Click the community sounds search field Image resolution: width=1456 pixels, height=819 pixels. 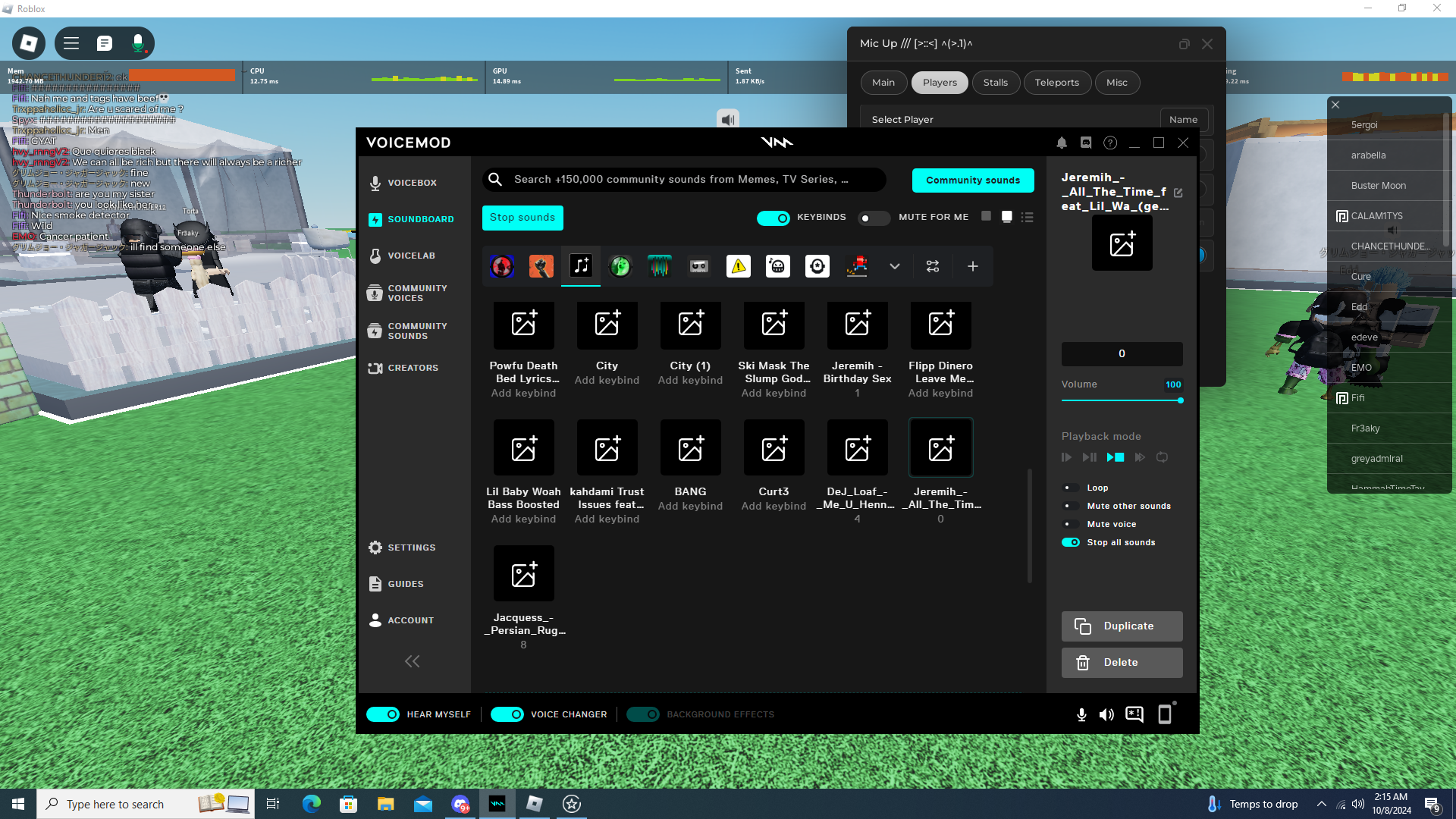pyautogui.click(x=682, y=180)
